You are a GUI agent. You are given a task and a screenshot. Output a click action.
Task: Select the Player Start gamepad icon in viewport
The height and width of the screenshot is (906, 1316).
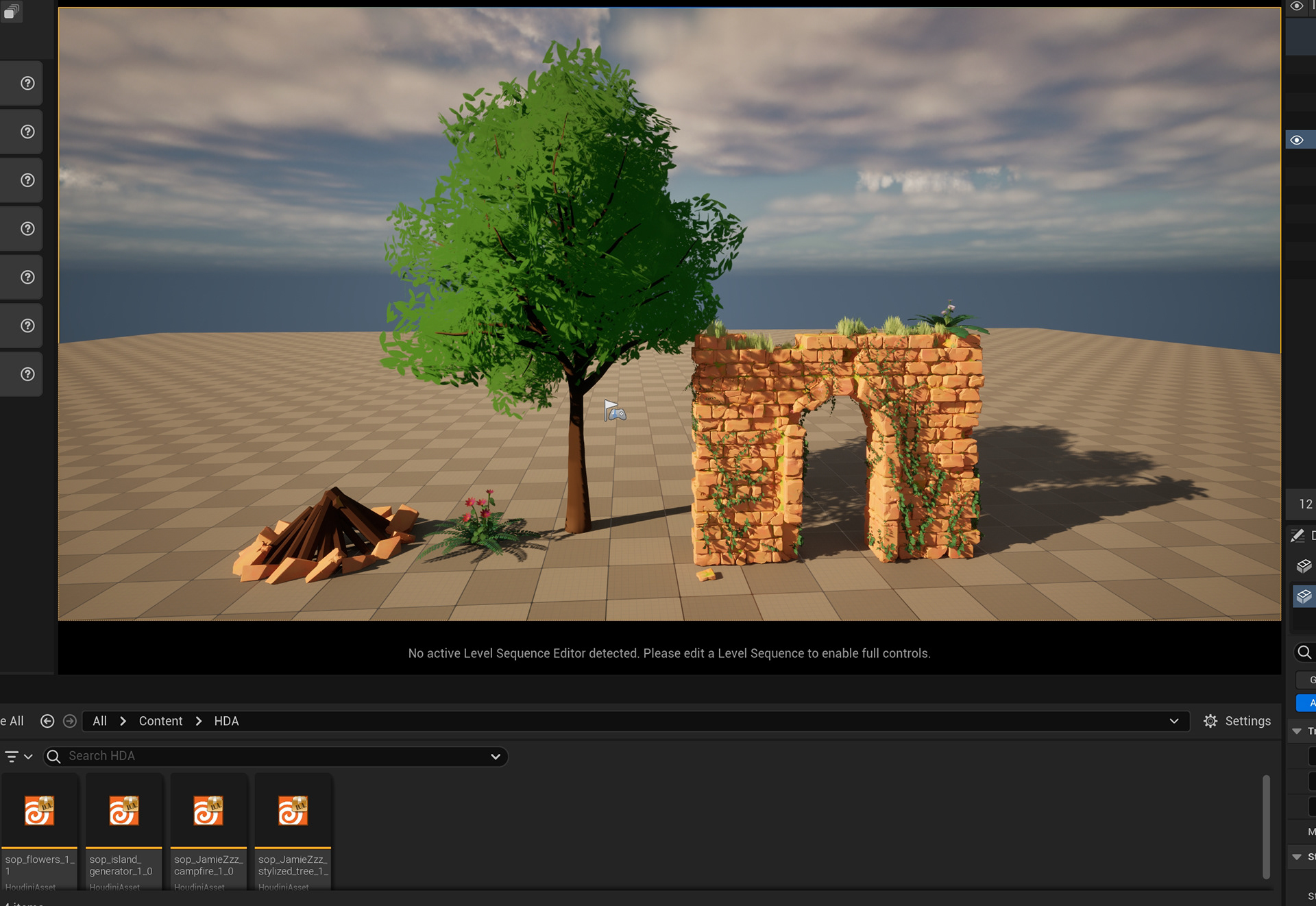(614, 411)
